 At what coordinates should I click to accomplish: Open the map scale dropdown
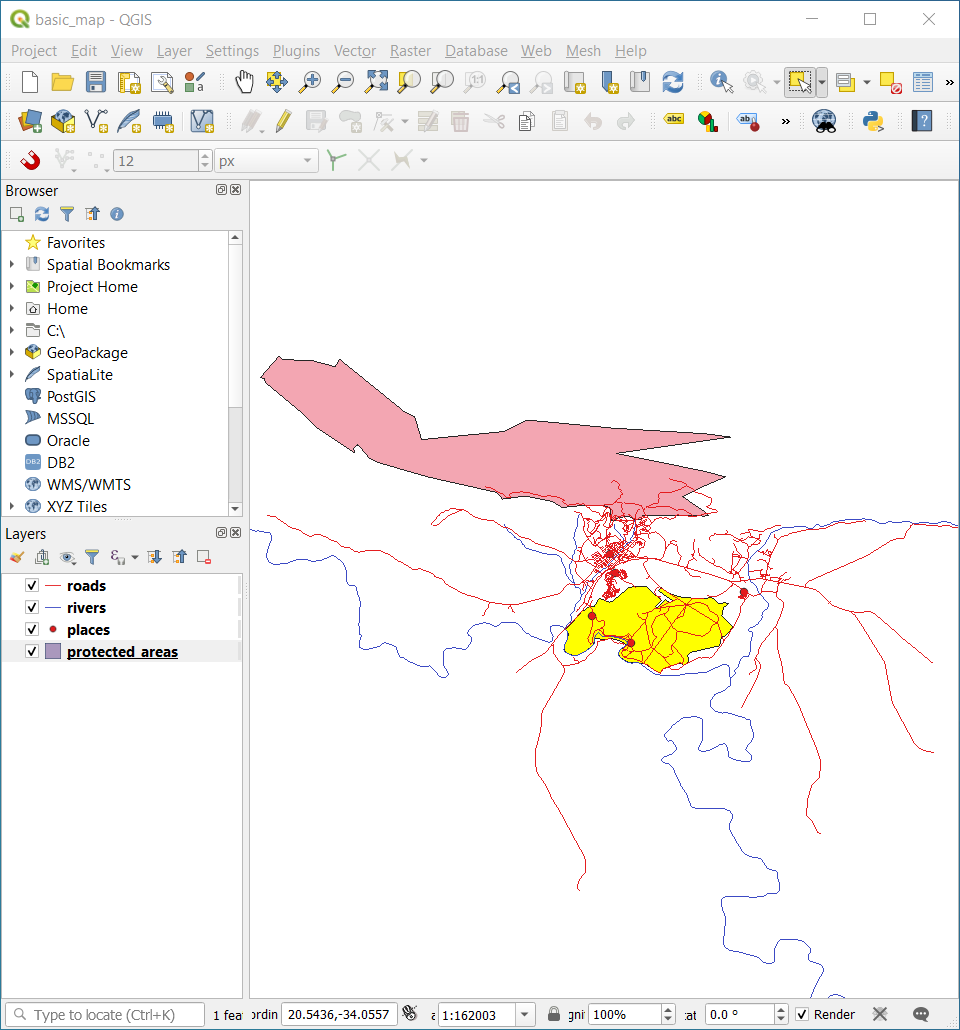[525, 1014]
